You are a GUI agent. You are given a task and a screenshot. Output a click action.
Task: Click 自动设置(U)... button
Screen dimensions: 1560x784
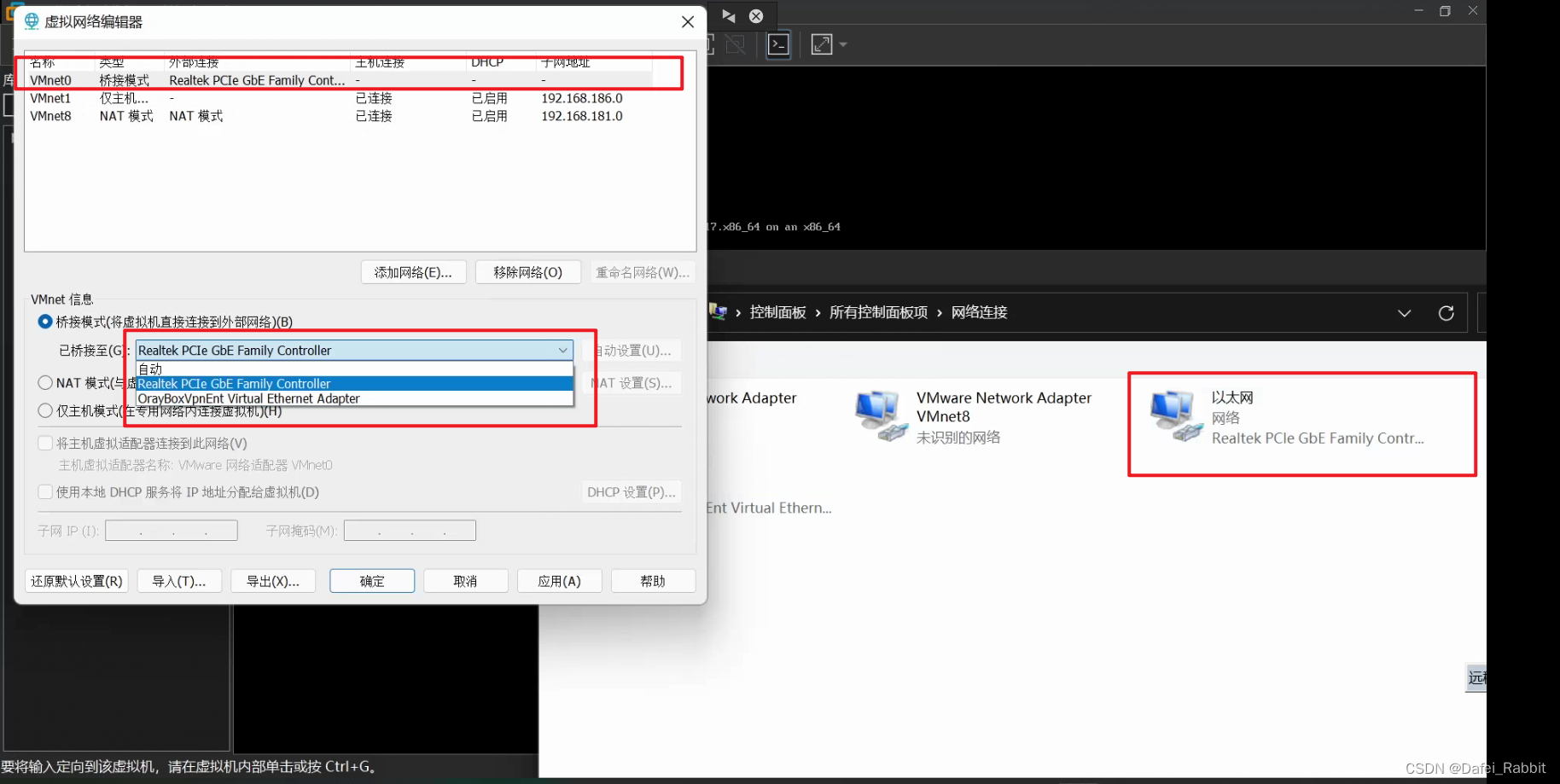tap(632, 351)
